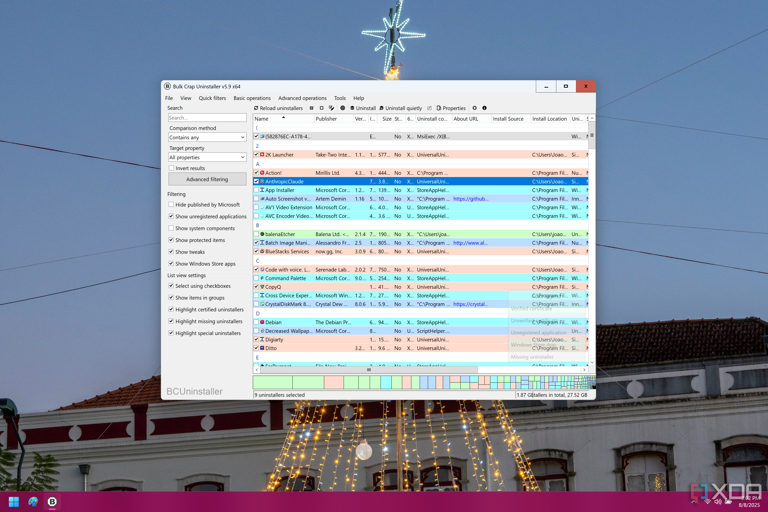Open settings via the gear toolbar icon
The image size is (768, 512).
474,108
